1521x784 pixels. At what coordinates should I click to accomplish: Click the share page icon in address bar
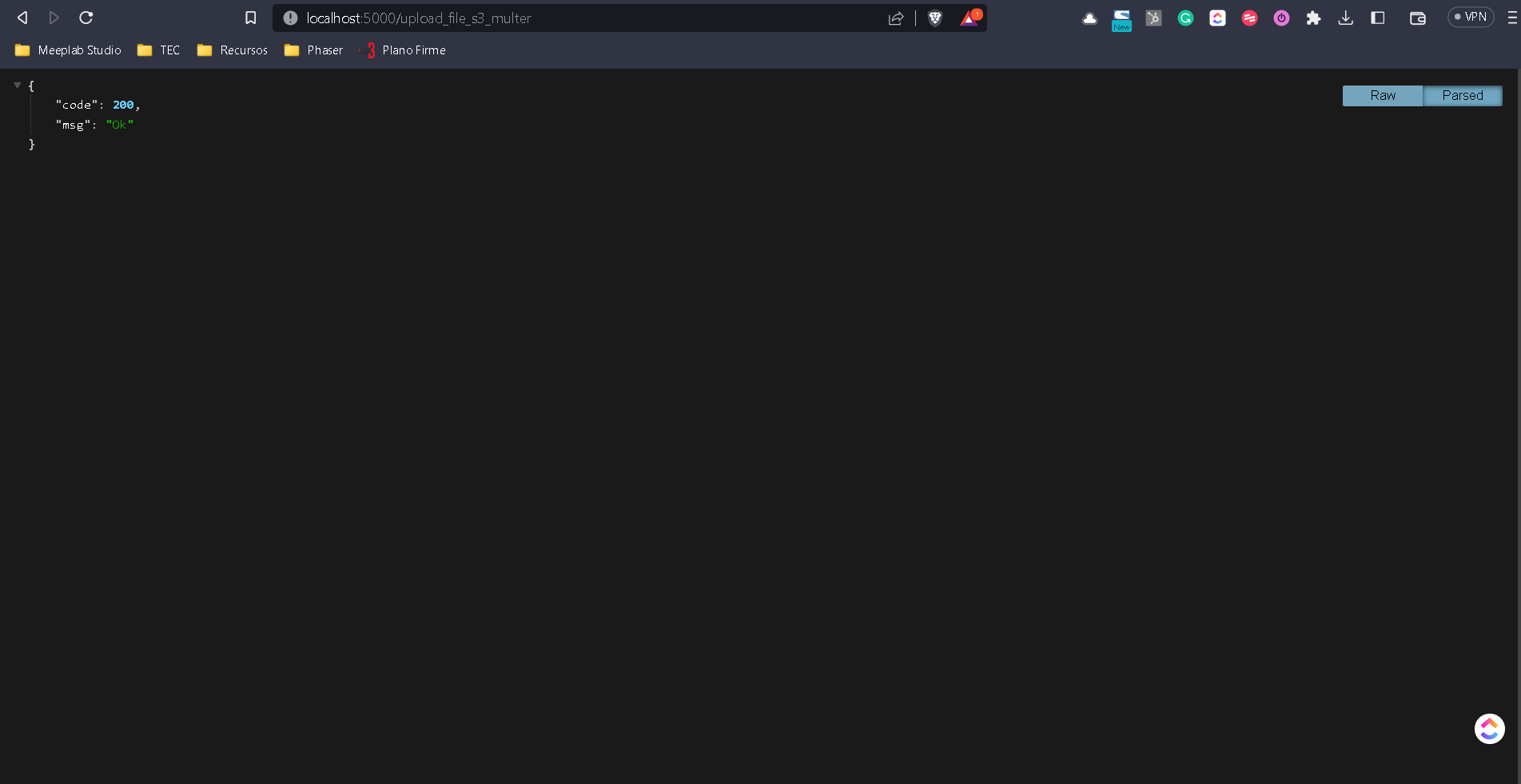(x=896, y=18)
